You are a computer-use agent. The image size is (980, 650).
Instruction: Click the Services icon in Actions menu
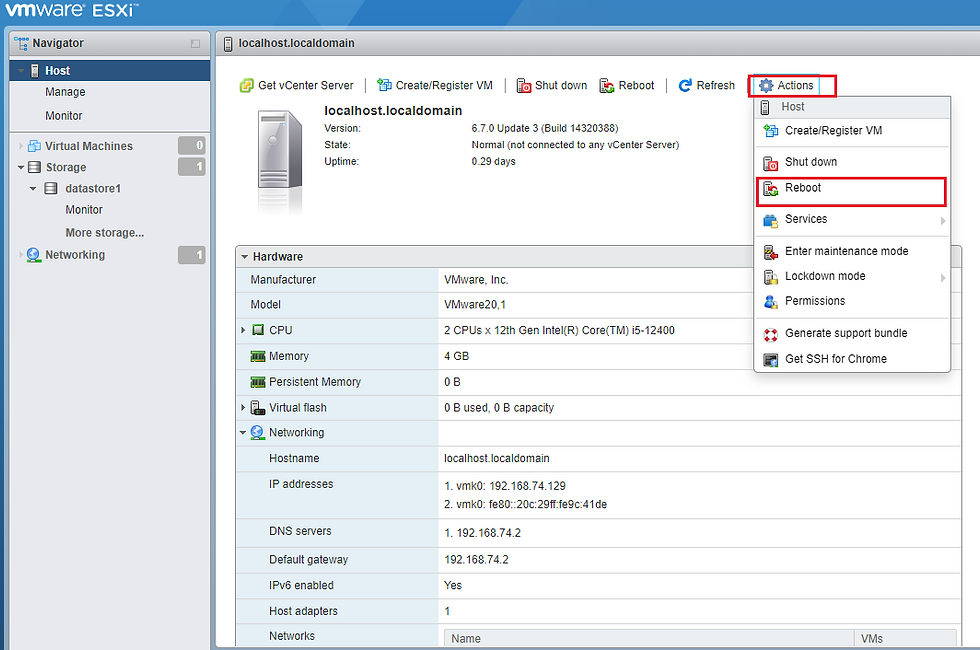771,220
